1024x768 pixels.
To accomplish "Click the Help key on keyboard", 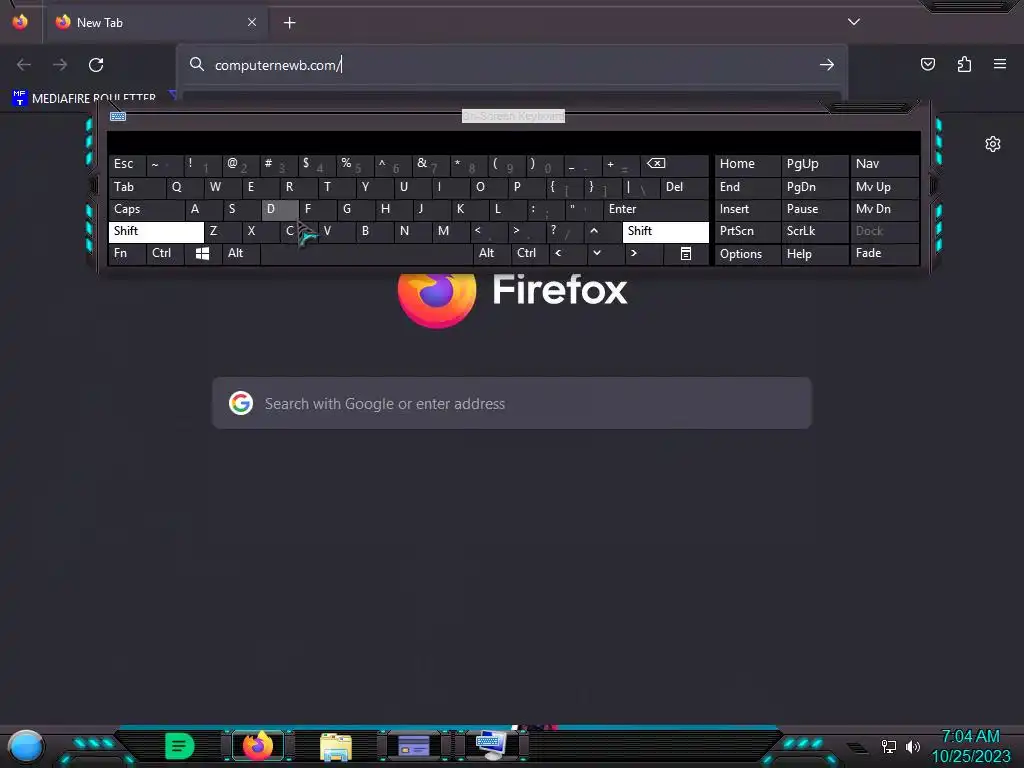I will (x=814, y=254).
